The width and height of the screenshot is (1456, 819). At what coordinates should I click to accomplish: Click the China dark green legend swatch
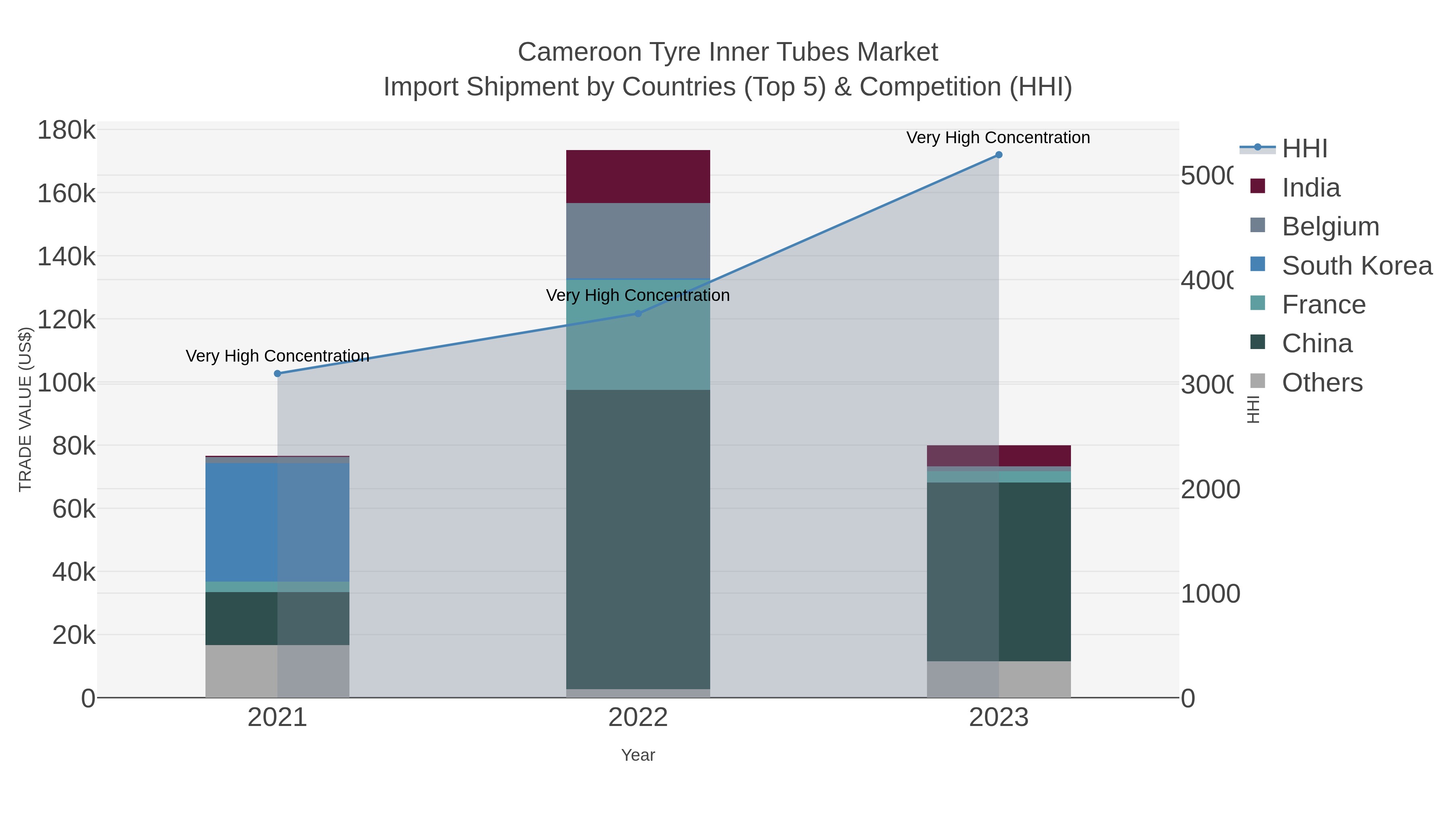tap(1257, 342)
